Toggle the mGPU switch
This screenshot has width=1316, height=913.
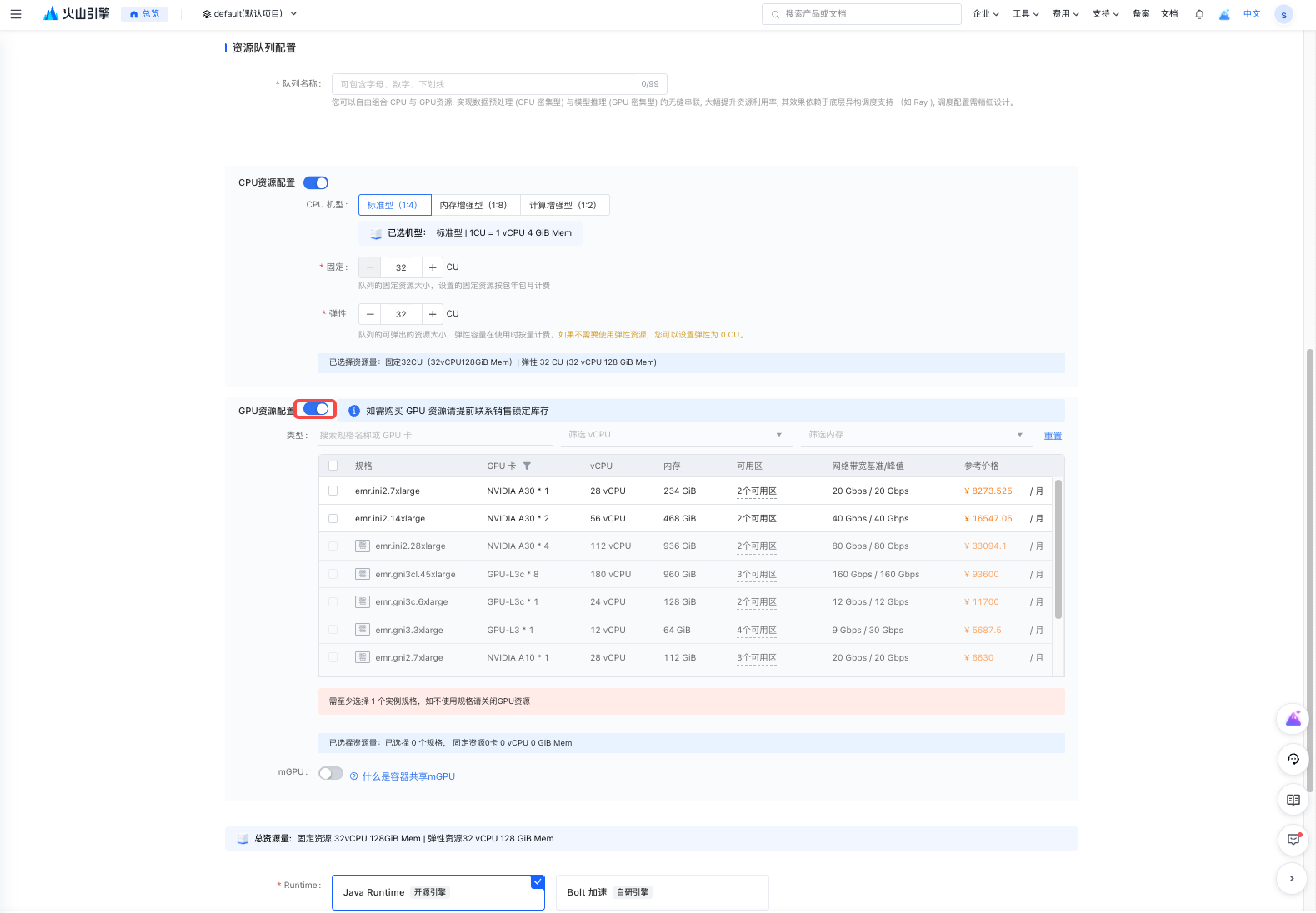[331, 773]
